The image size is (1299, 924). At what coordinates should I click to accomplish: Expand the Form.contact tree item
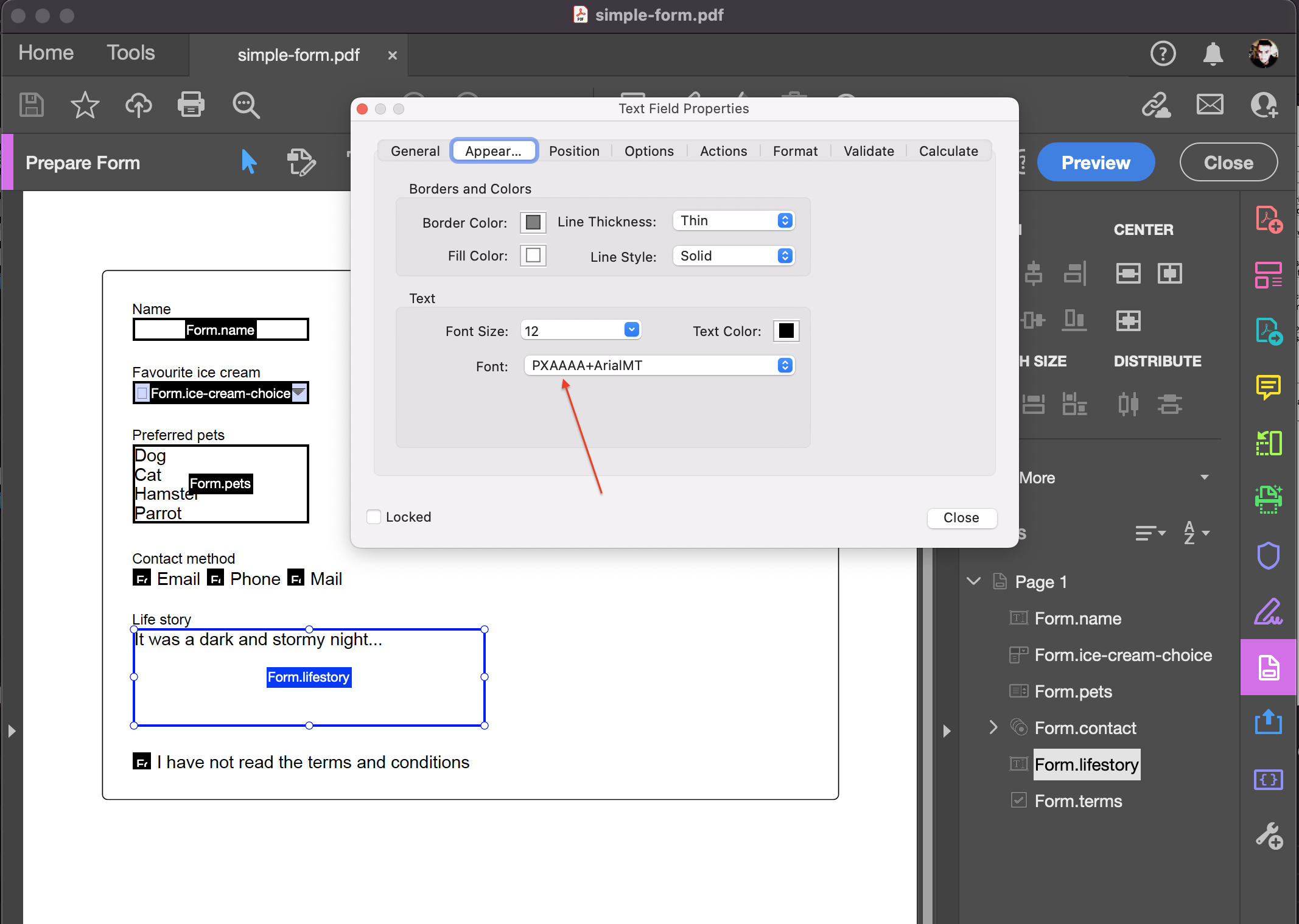[993, 727]
